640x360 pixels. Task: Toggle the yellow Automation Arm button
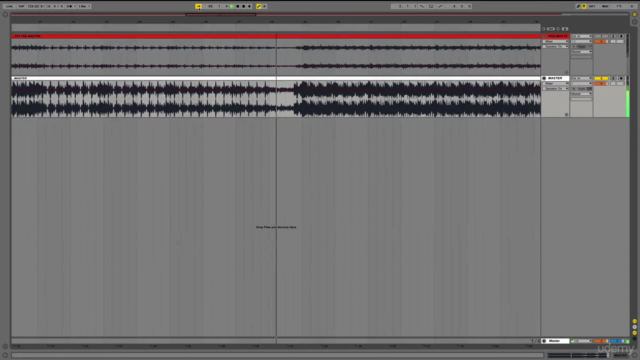[258, 7]
